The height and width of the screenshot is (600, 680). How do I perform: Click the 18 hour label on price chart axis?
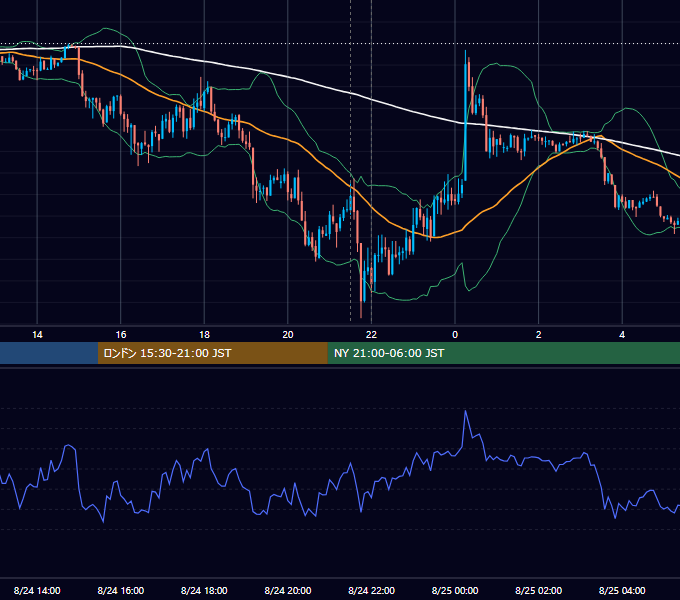point(204,335)
